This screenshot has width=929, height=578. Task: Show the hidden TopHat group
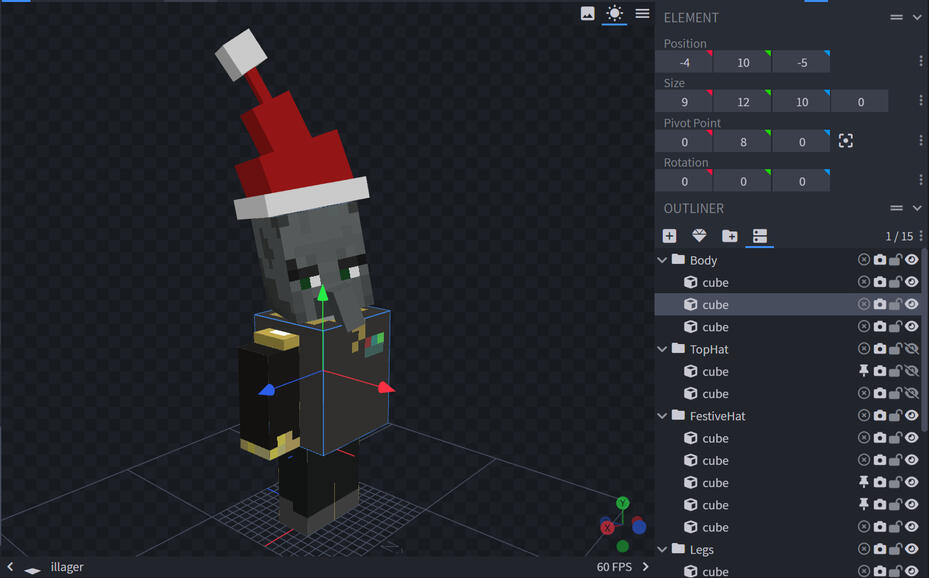[911, 349]
